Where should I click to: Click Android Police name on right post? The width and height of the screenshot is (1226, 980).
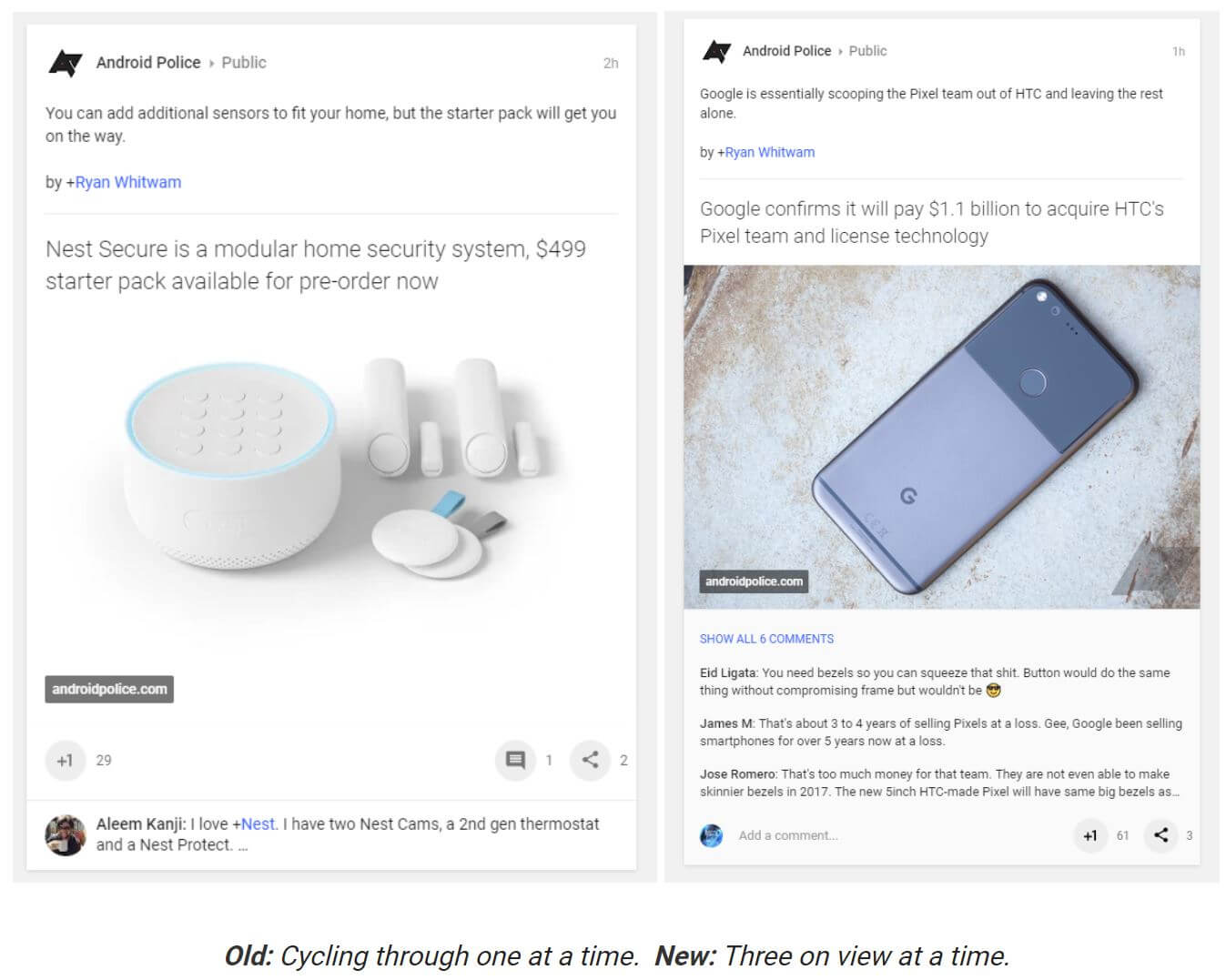click(786, 51)
